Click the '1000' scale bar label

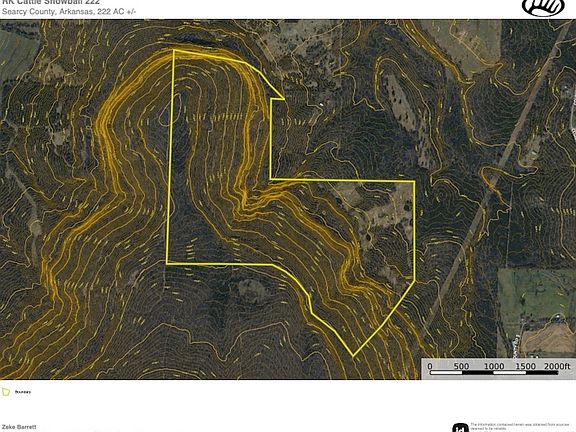[x=494, y=366]
